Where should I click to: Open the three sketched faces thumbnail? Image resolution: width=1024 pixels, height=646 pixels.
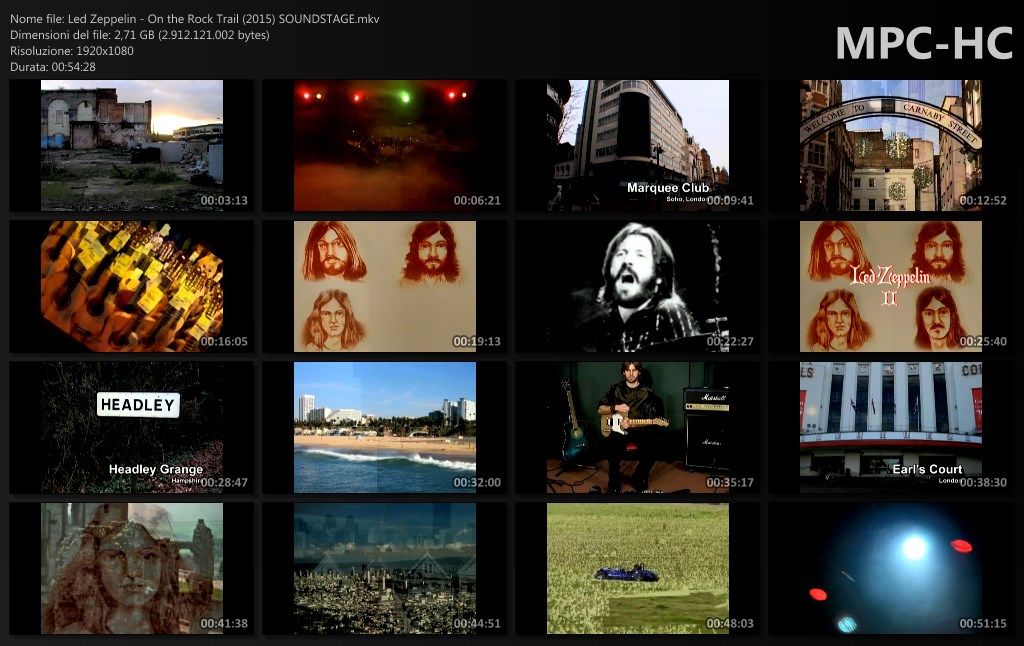click(385, 286)
